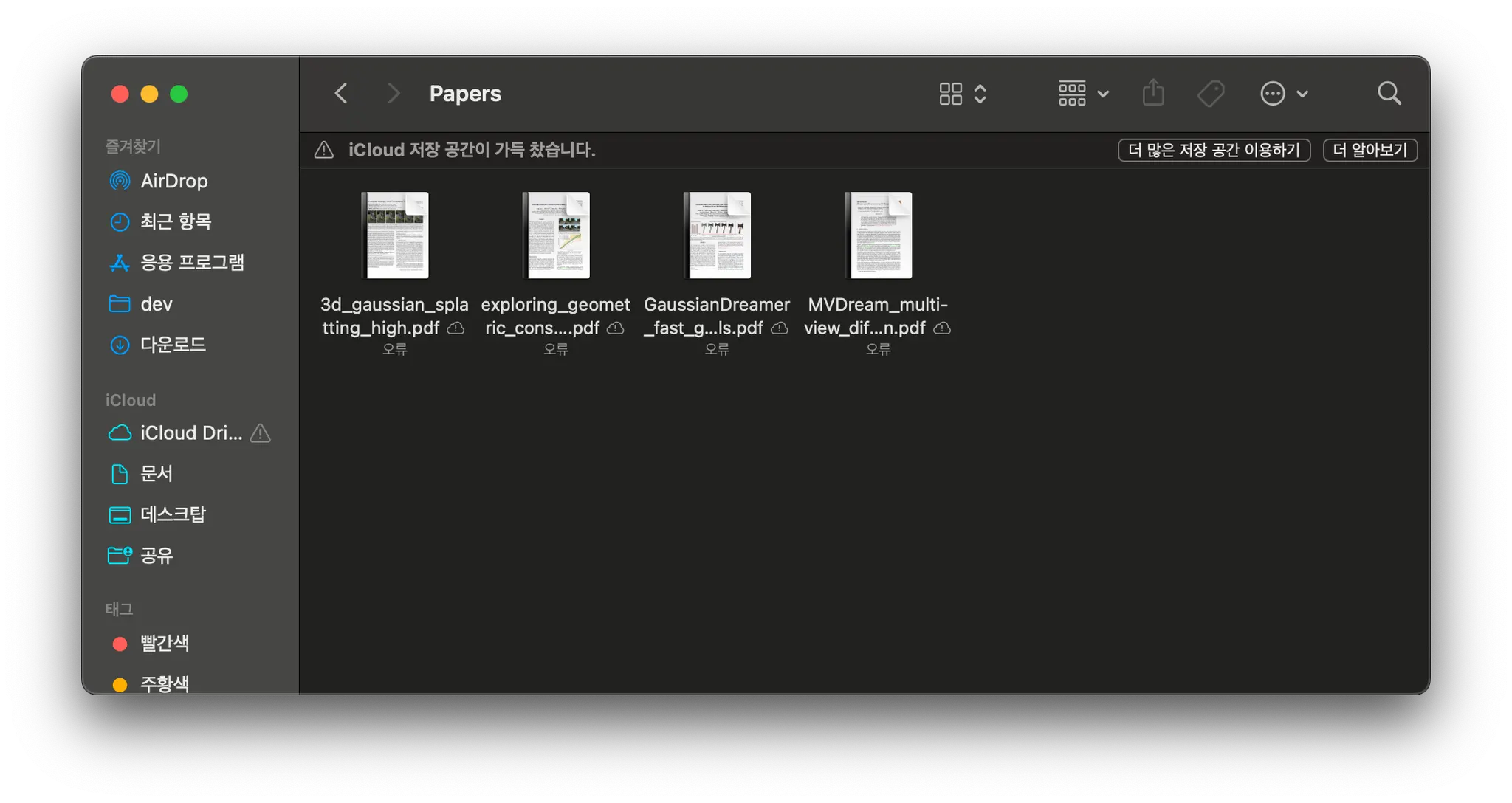
Task: Click the 더 많은 저장 공간 이용하기 button
Action: [x=1214, y=151]
